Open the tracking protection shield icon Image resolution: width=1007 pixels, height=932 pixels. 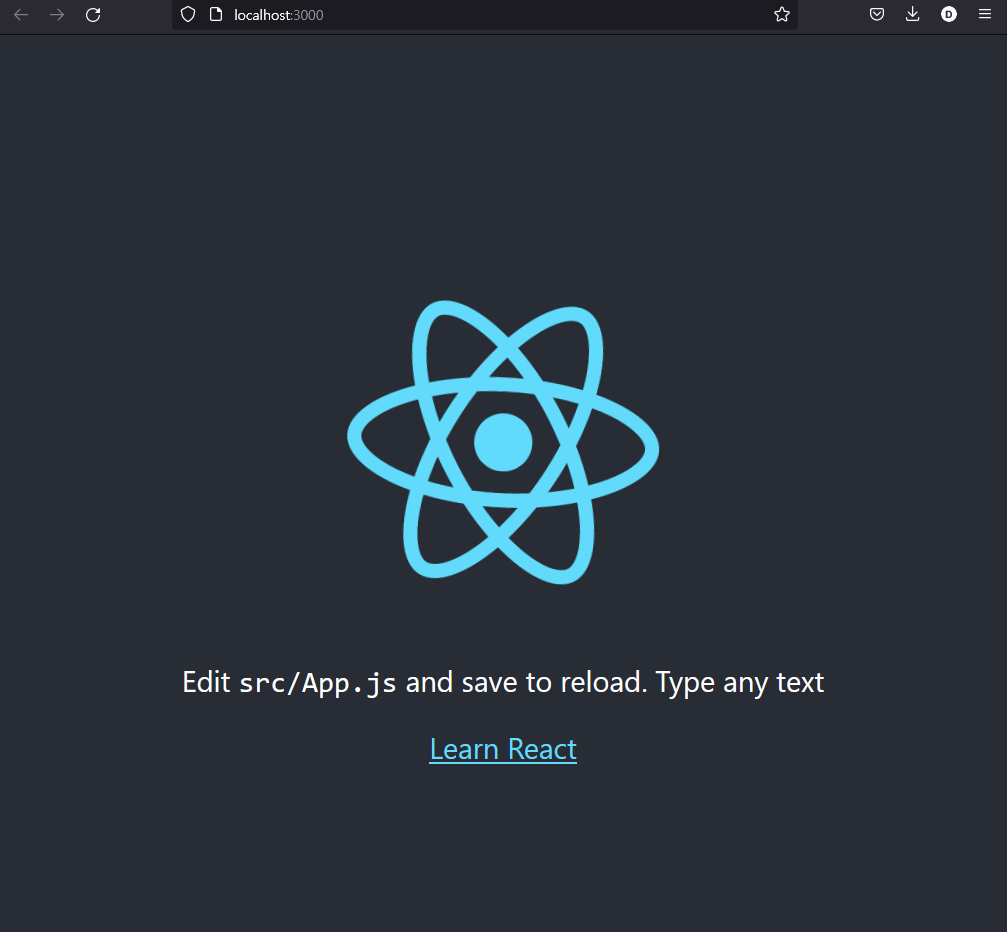[188, 15]
